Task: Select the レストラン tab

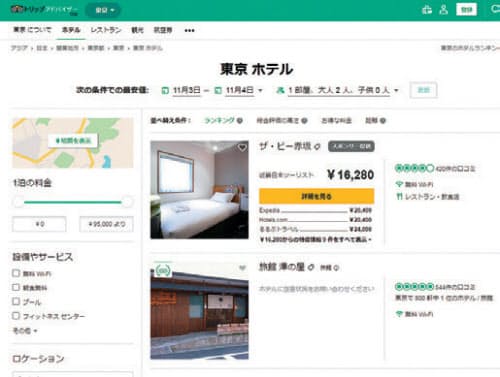Action: [106, 30]
